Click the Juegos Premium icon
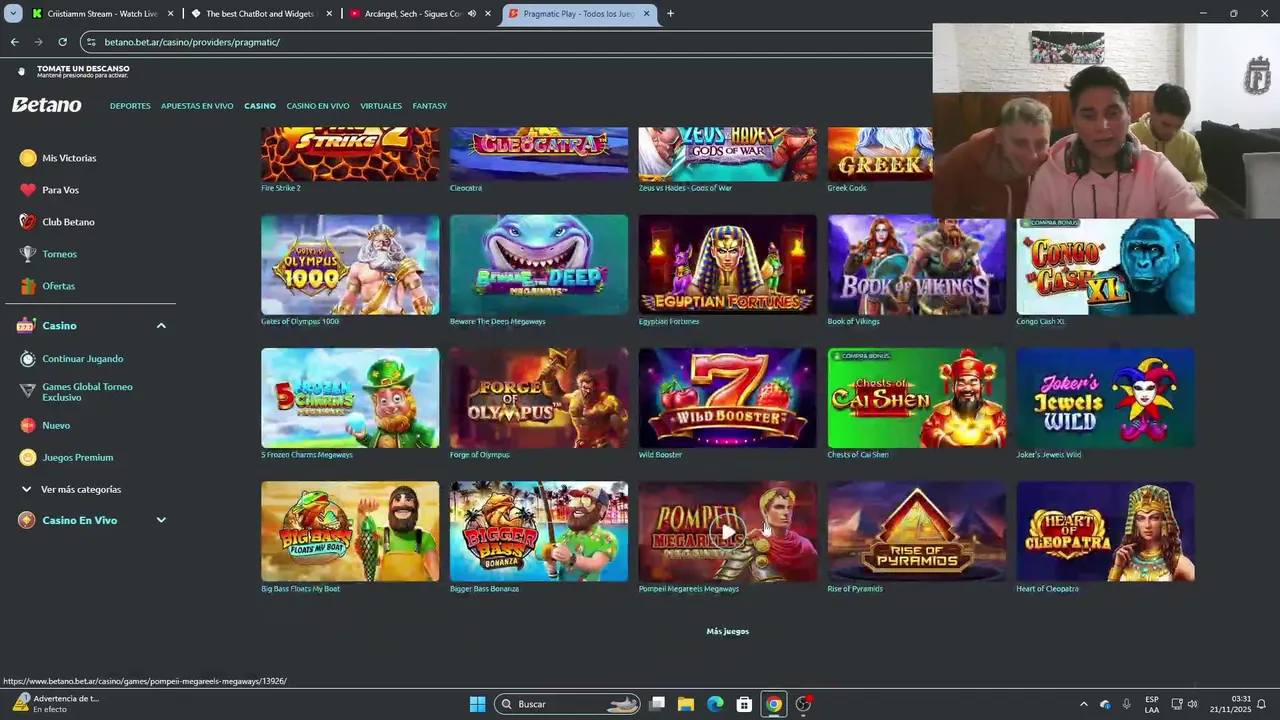 click(x=28, y=457)
